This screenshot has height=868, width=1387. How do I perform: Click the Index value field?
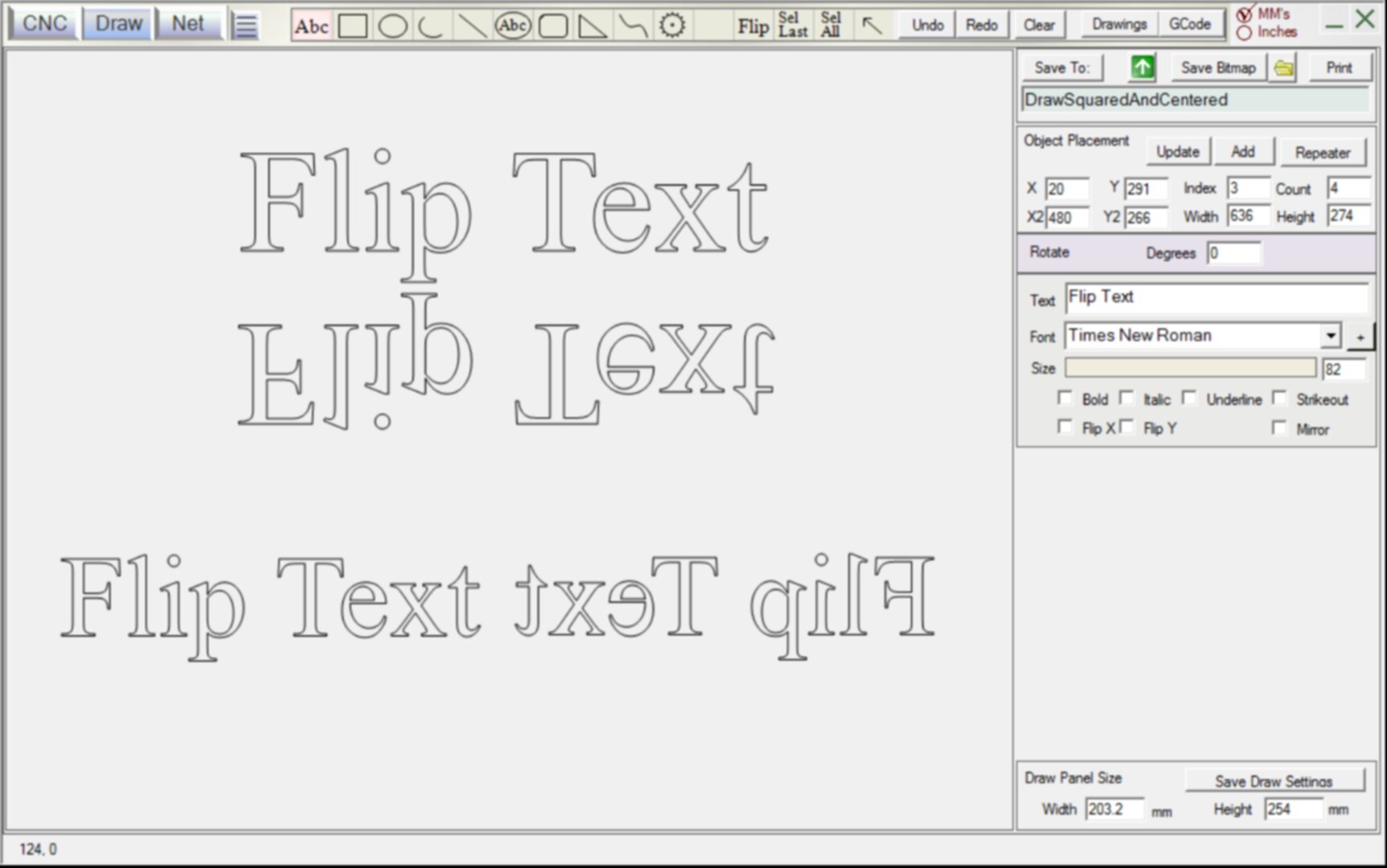[x=1248, y=188]
